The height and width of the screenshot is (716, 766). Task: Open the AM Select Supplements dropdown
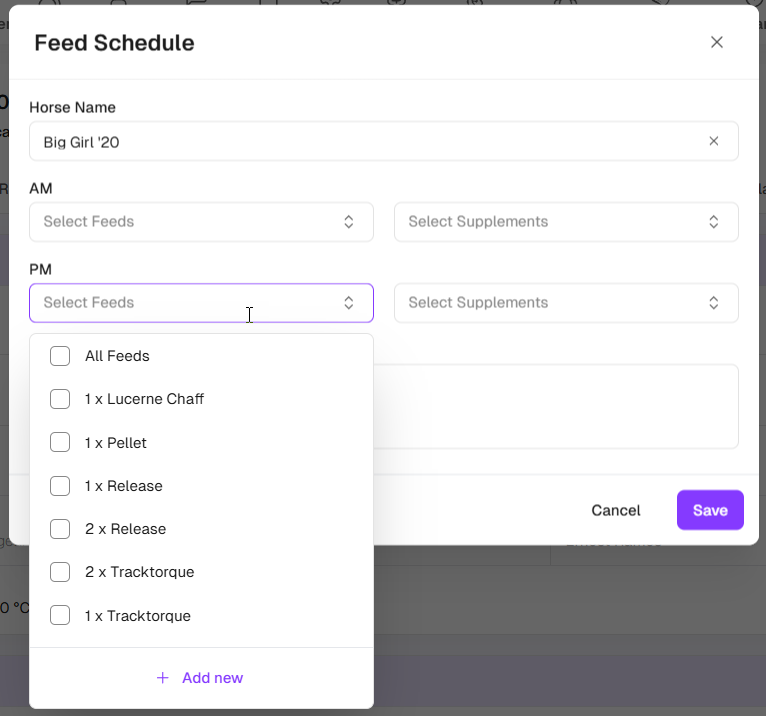click(555, 222)
